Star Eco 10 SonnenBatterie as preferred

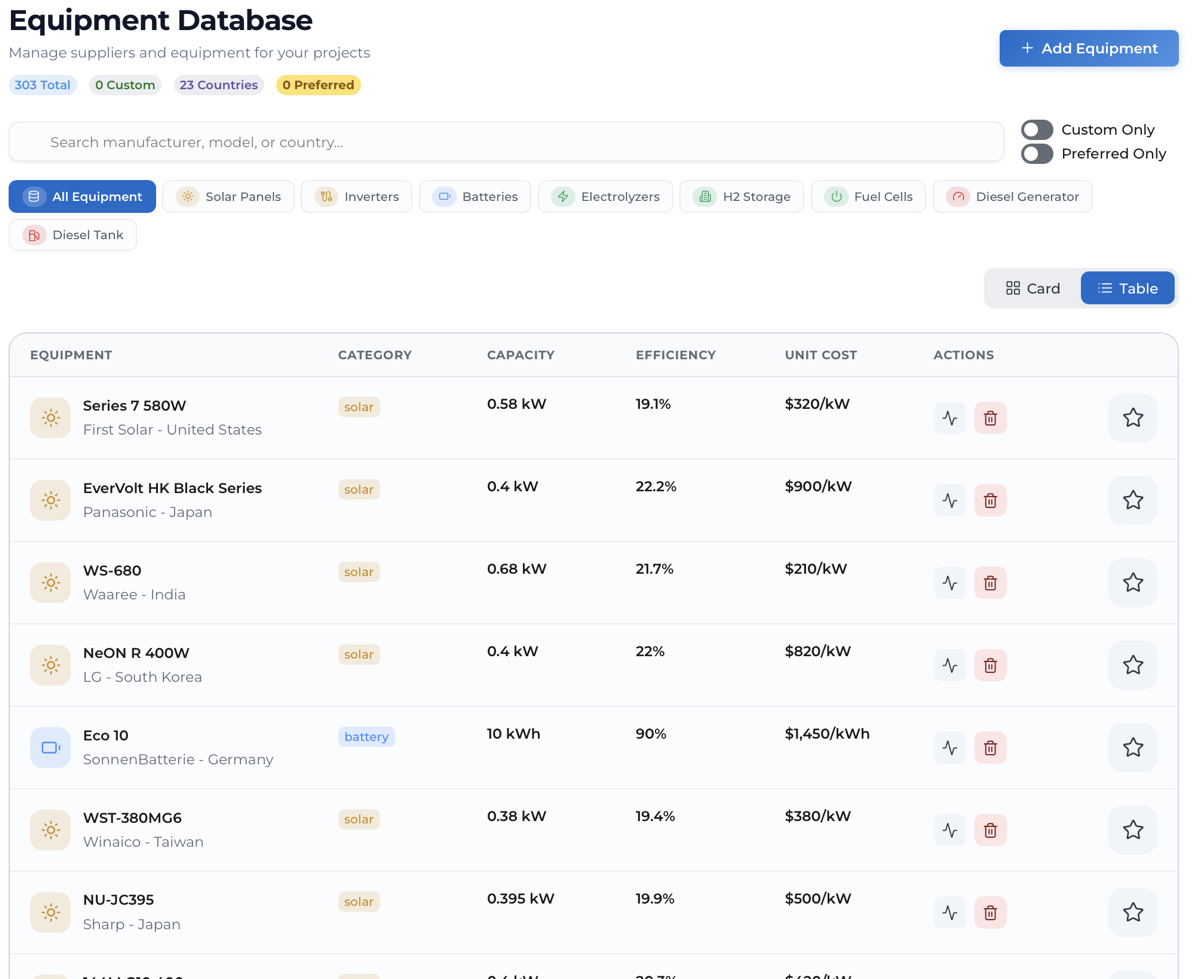[1133, 748]
